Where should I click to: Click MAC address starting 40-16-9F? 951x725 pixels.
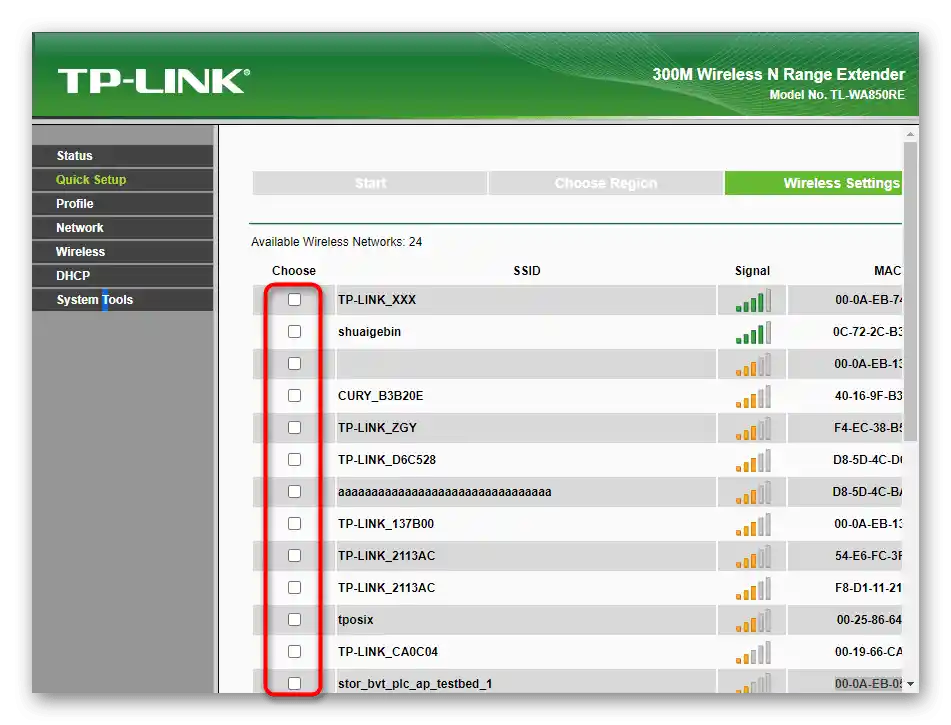coord(869,396)
